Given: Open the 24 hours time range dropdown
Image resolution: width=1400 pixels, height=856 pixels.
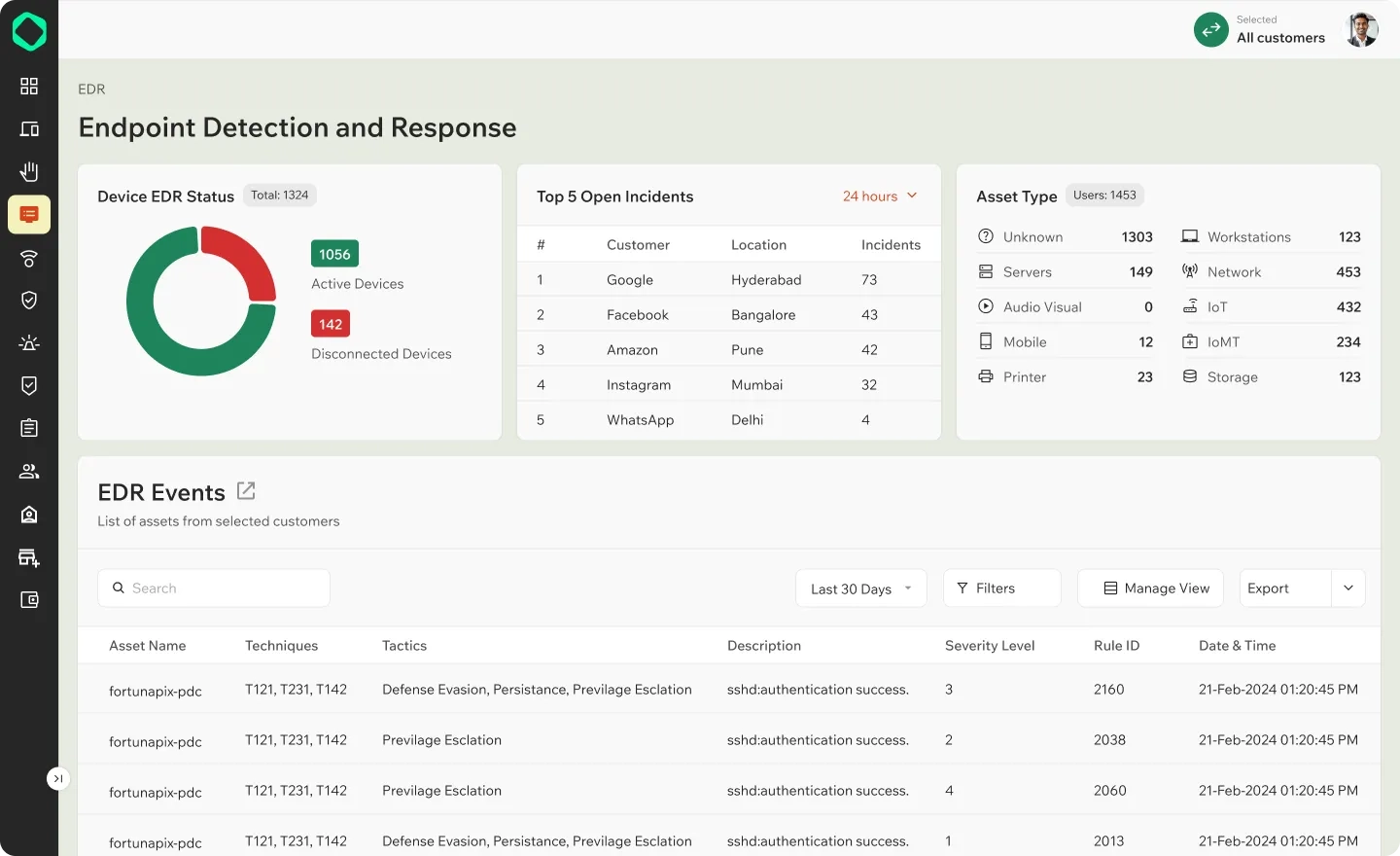Looking at the screenshot, I should [x=880, y=196].
